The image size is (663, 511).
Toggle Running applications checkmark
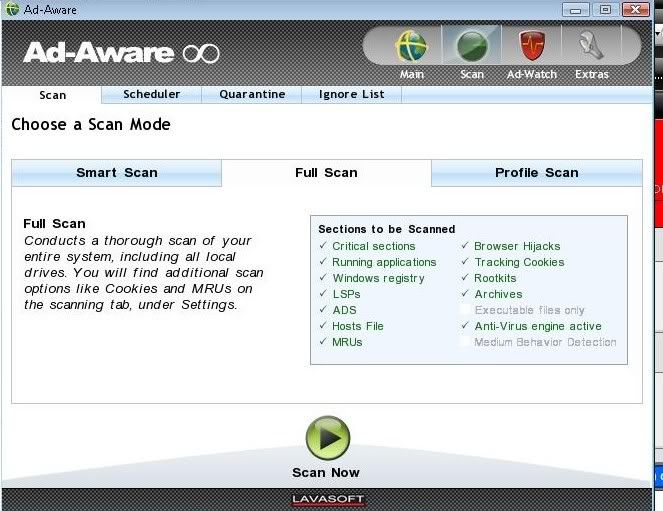tap(323, 262)
